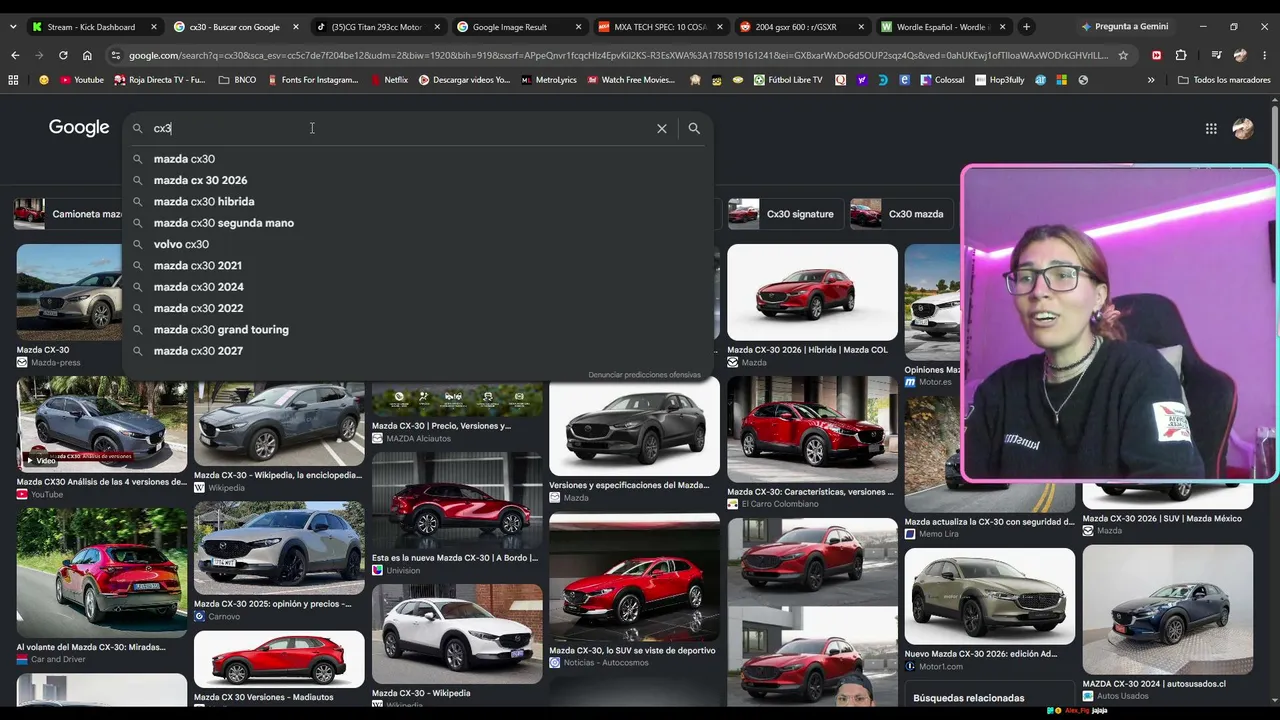The image size is (1280, 720).
Task: Open the Netflix bookmark
Action: 388,80
